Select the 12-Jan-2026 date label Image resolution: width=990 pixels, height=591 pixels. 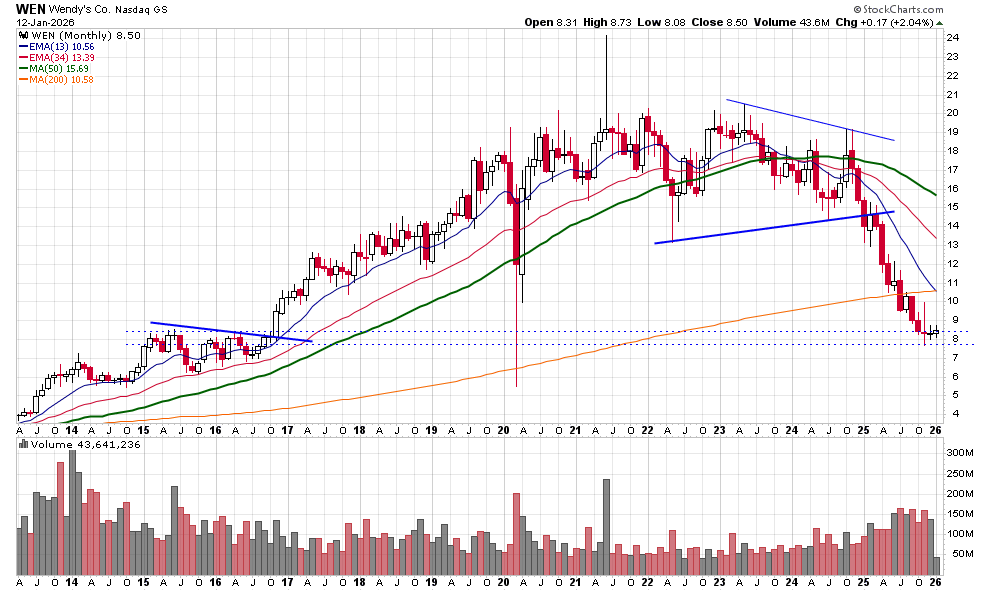[47, 21]
